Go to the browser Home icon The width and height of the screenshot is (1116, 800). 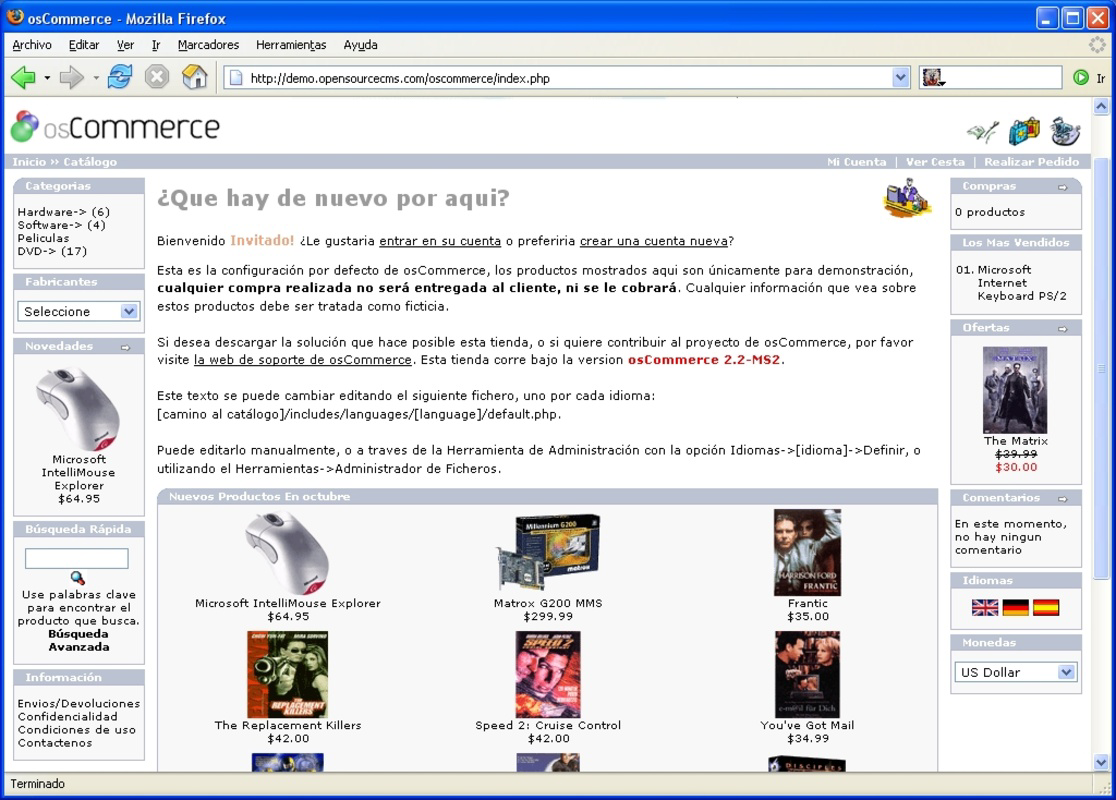[x=194, y=77]
